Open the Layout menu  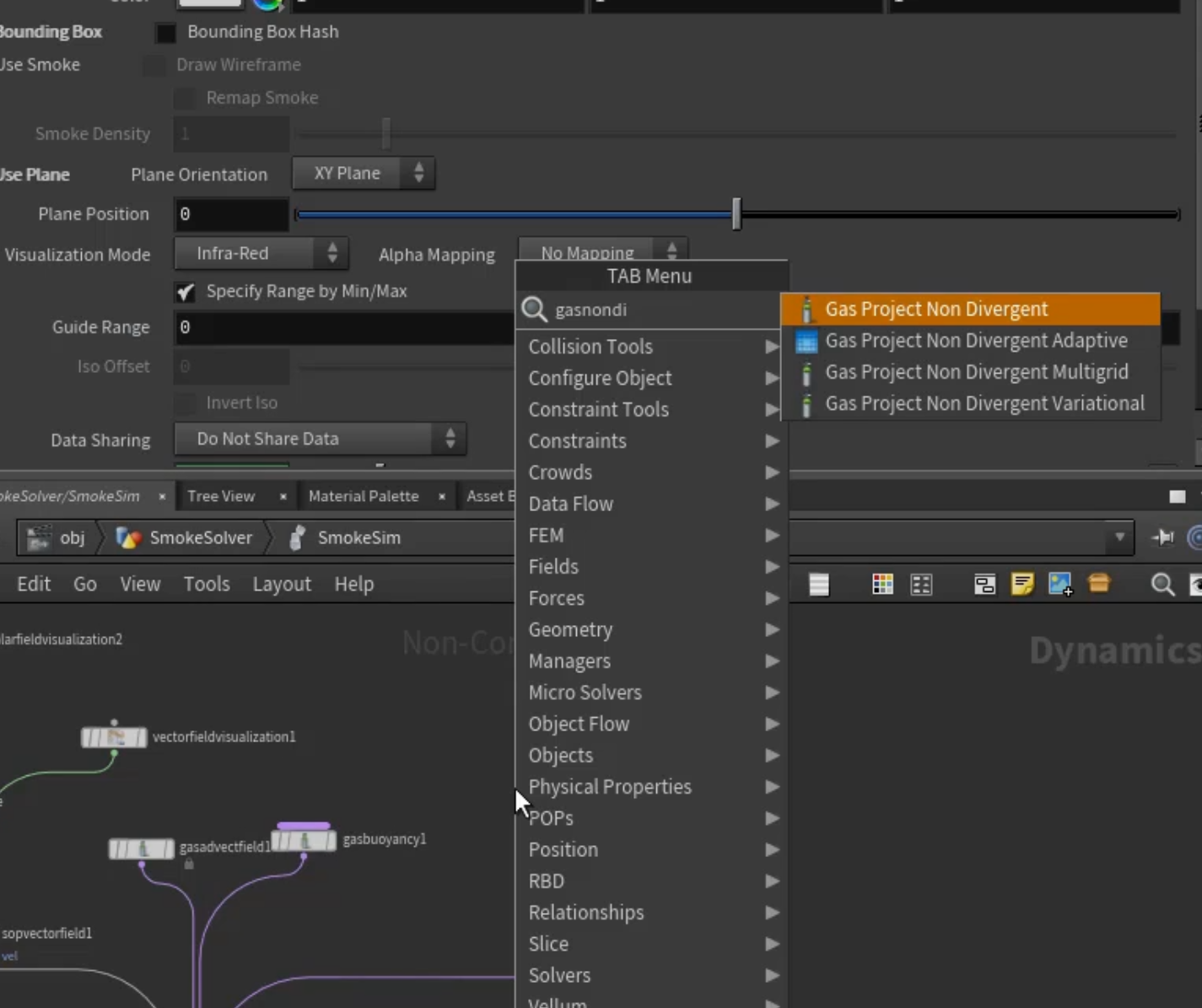click(x=282, y=584)
